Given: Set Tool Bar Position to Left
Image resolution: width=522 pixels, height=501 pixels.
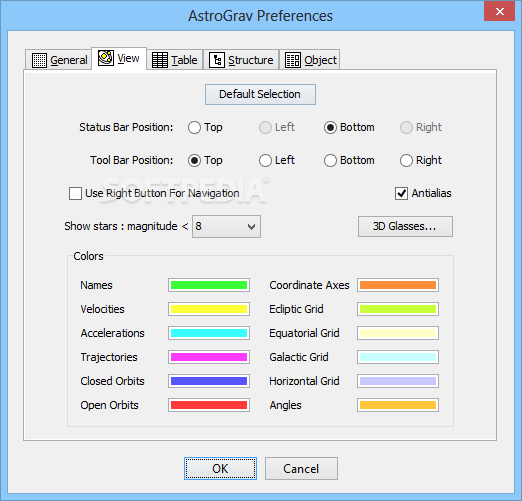Looking at the screenshot, I should tap(265, 160).
